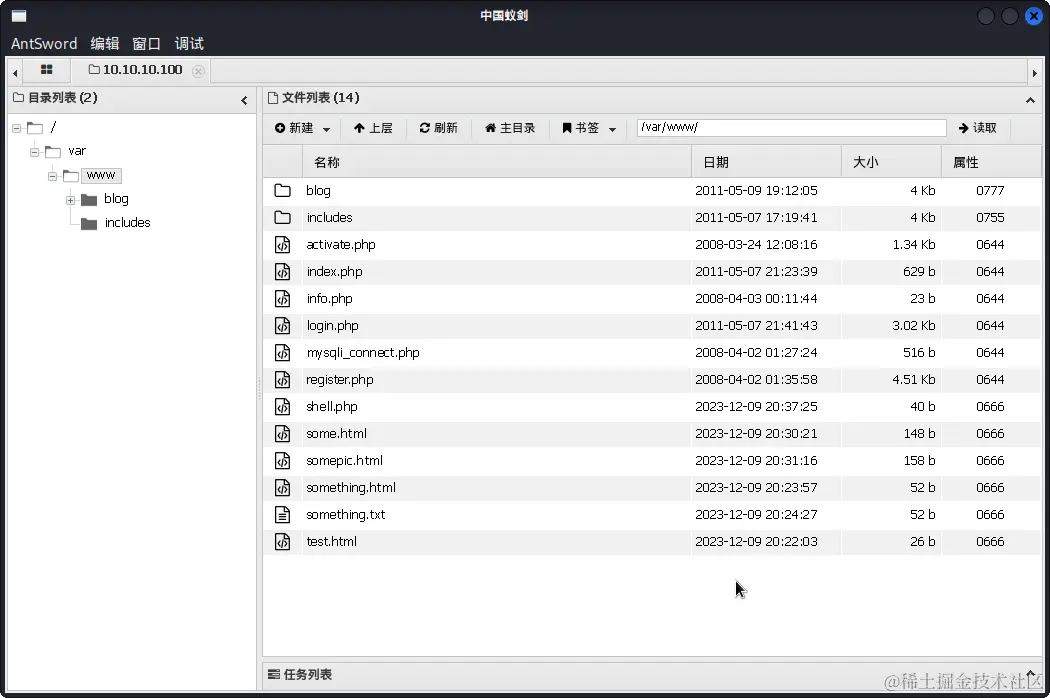Screen dimensions: 1050x698
Task: Select the register.php file name
Action: click(340, 380)
